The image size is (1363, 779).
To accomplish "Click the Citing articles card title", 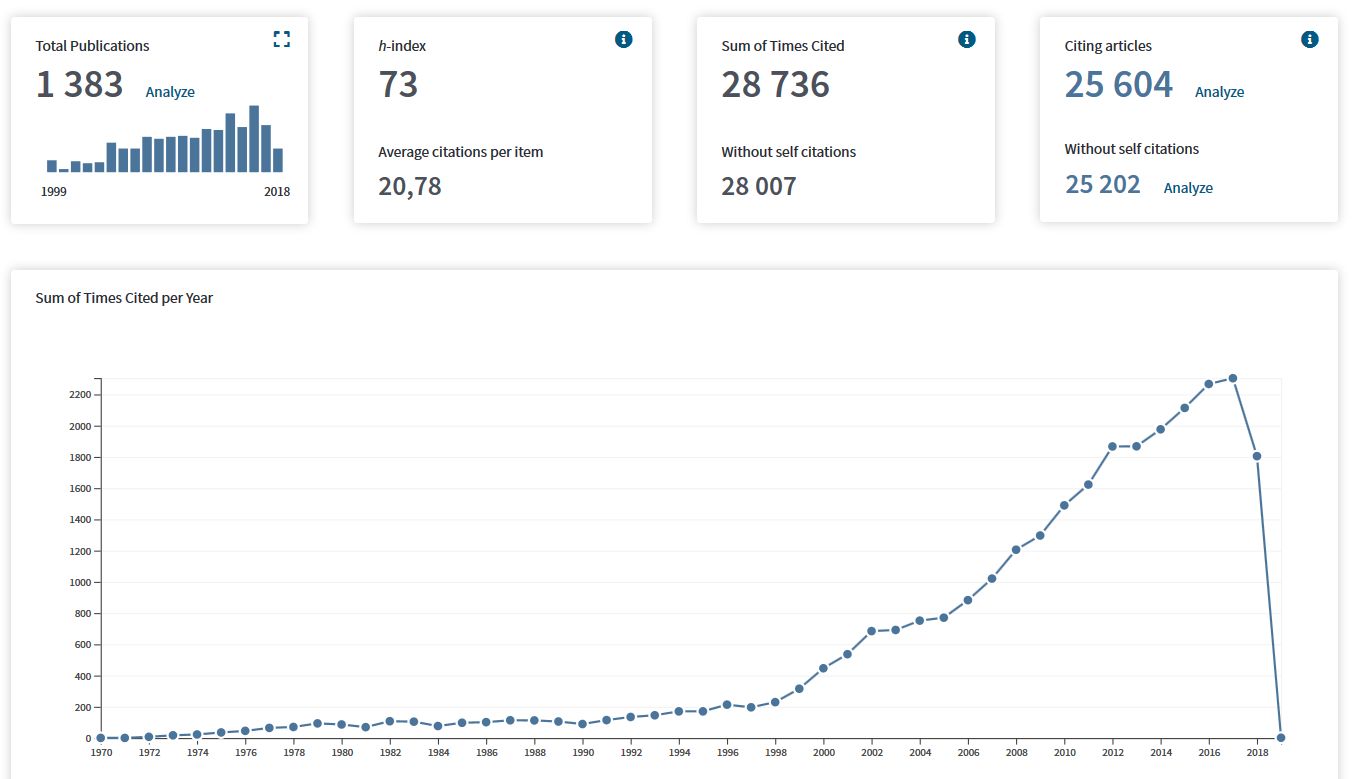I will [x=1108, y=46].
